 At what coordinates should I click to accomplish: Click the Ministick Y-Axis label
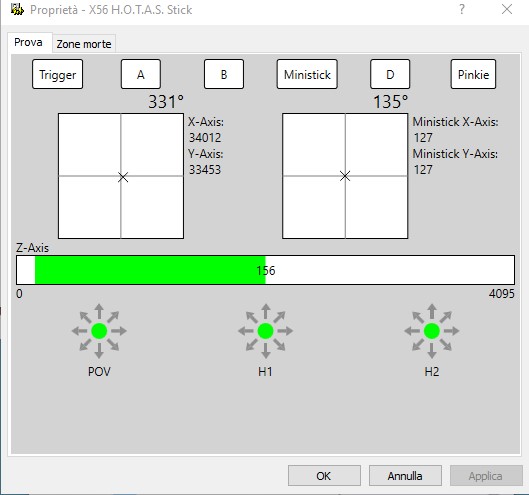[455, 154]
